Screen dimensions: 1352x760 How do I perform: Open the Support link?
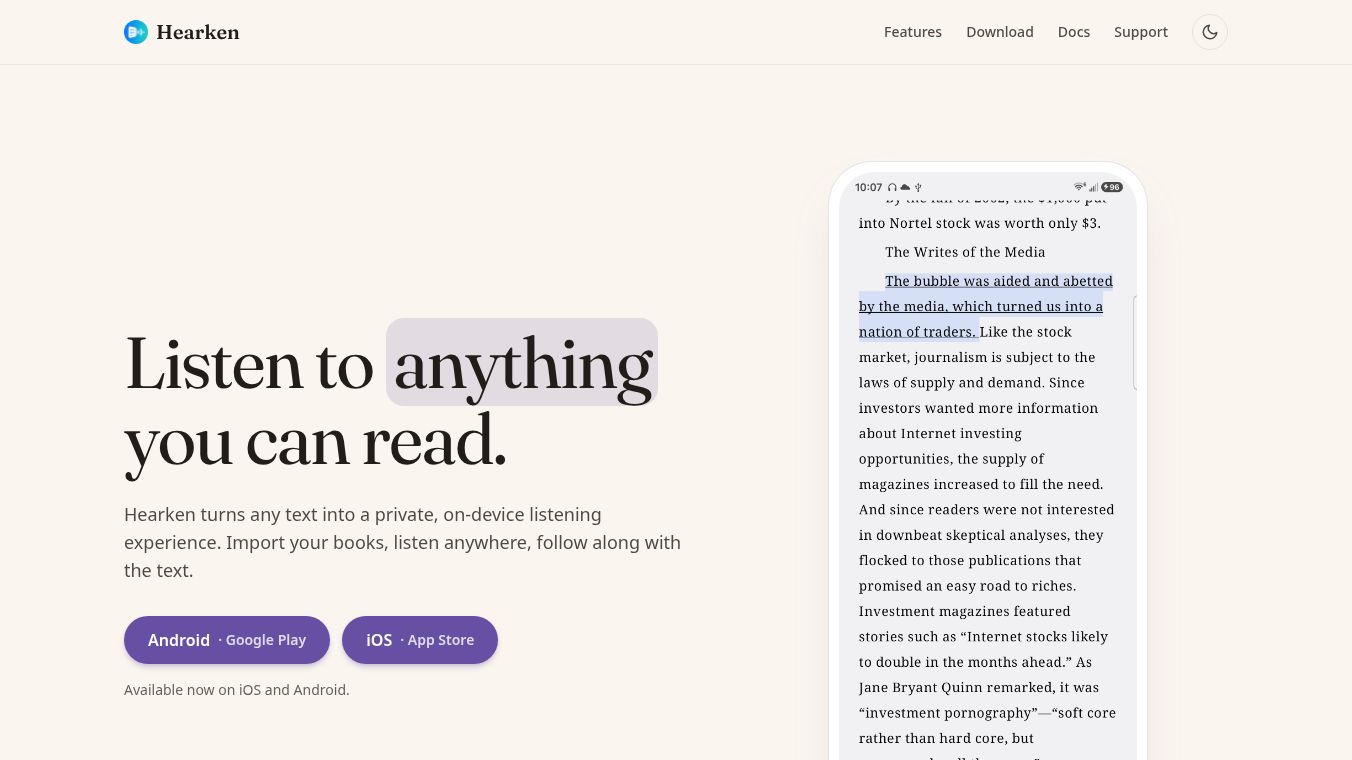pos(1141,32)
